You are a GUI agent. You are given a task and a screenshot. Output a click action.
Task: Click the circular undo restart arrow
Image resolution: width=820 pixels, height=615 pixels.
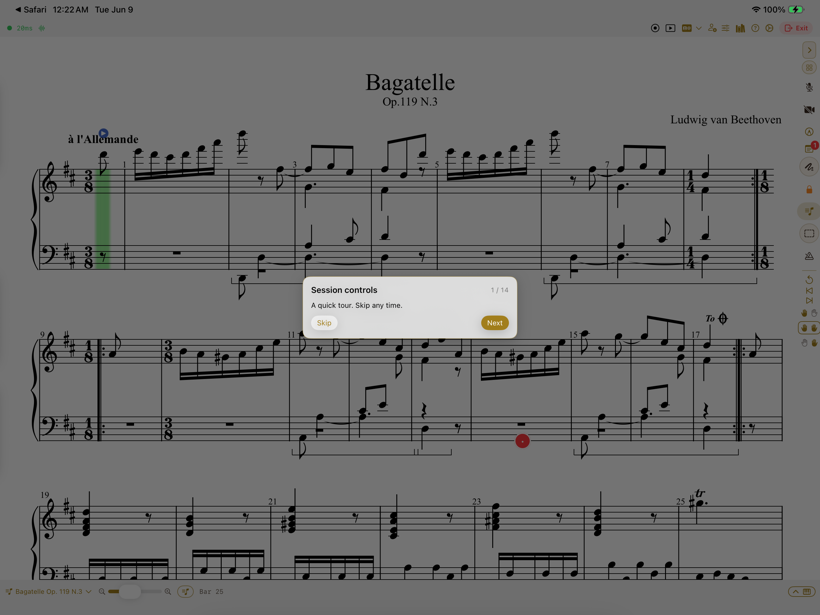point(809,280)
